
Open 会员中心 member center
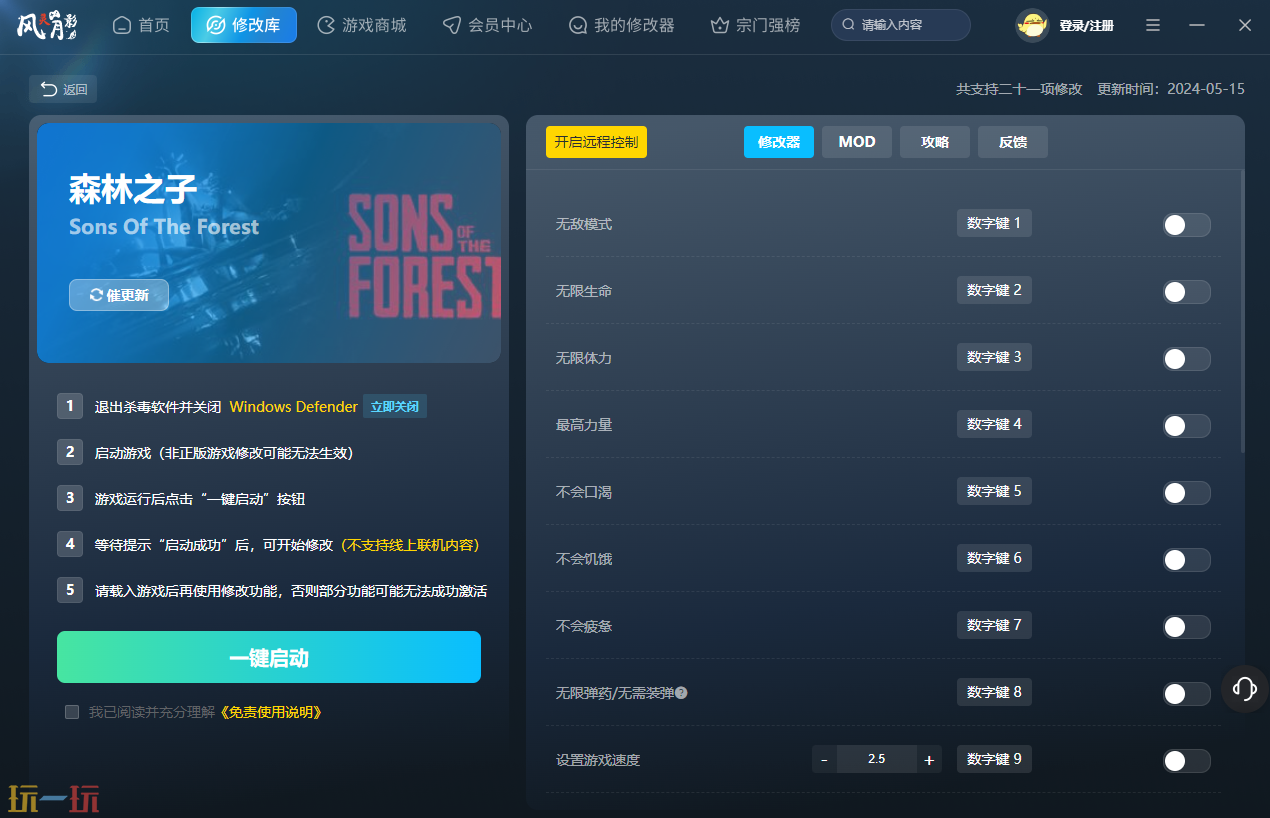[488, 25]
